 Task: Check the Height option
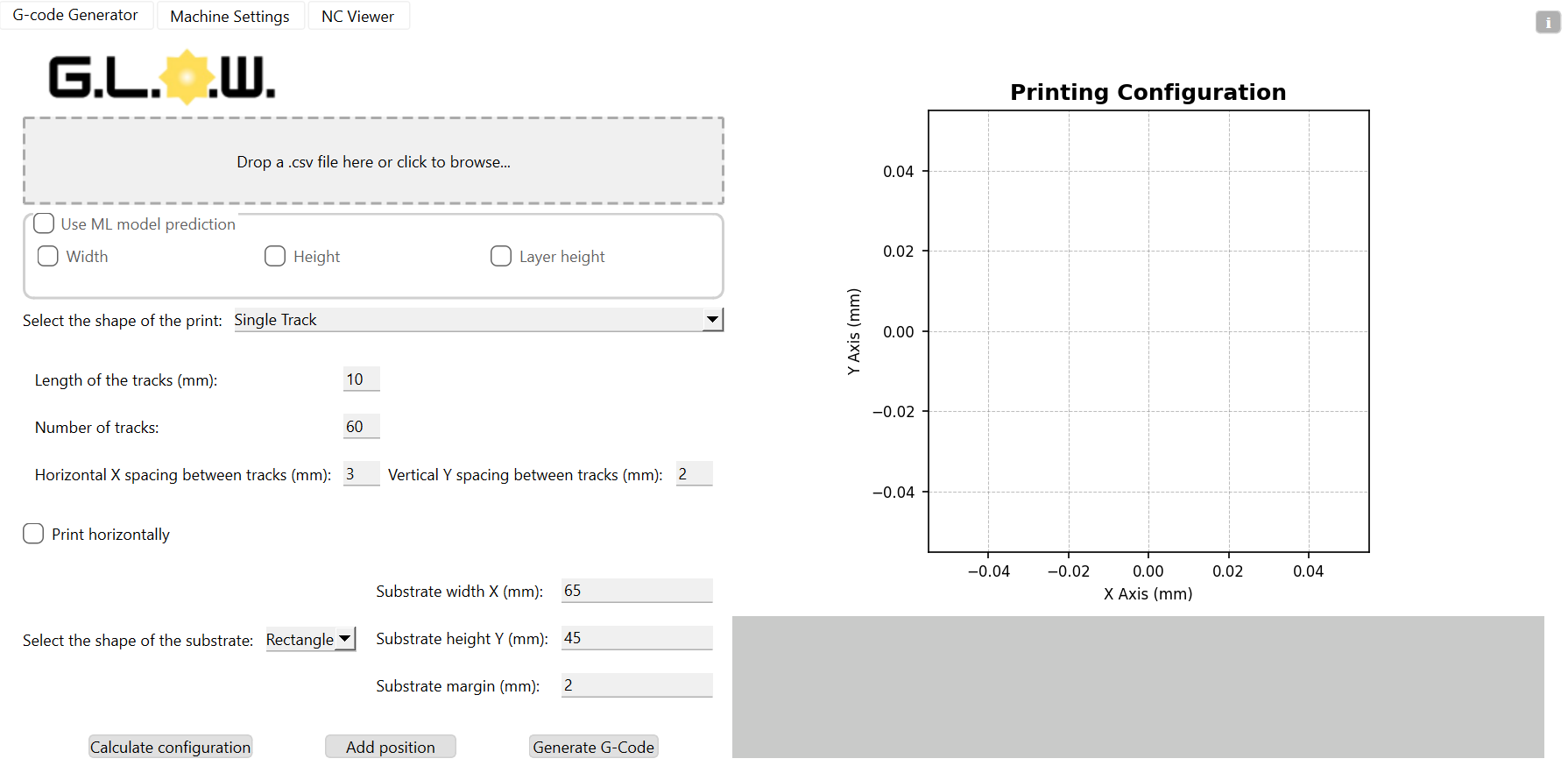click(x=275, y=256)
